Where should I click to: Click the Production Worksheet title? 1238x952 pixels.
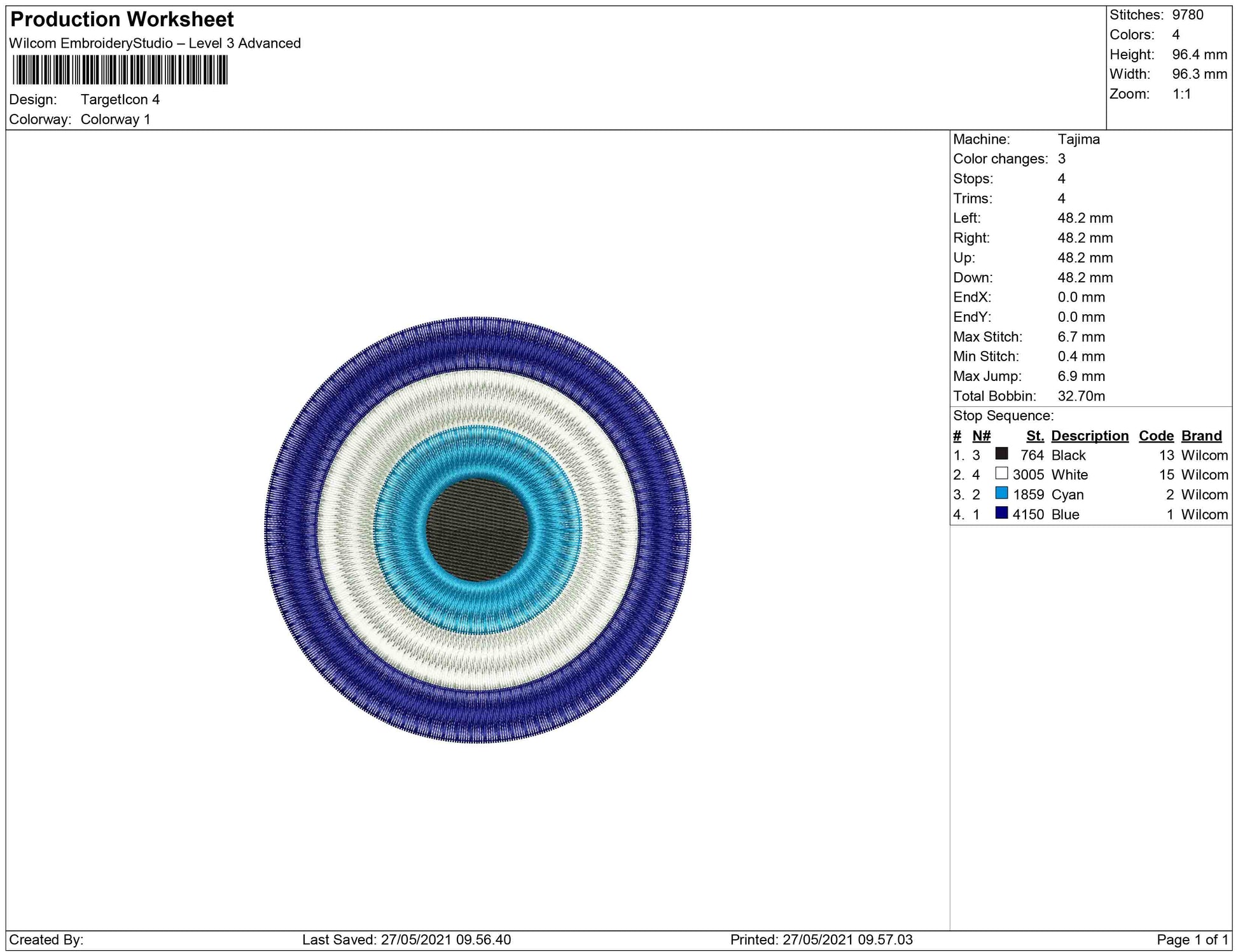pos(122,20)
